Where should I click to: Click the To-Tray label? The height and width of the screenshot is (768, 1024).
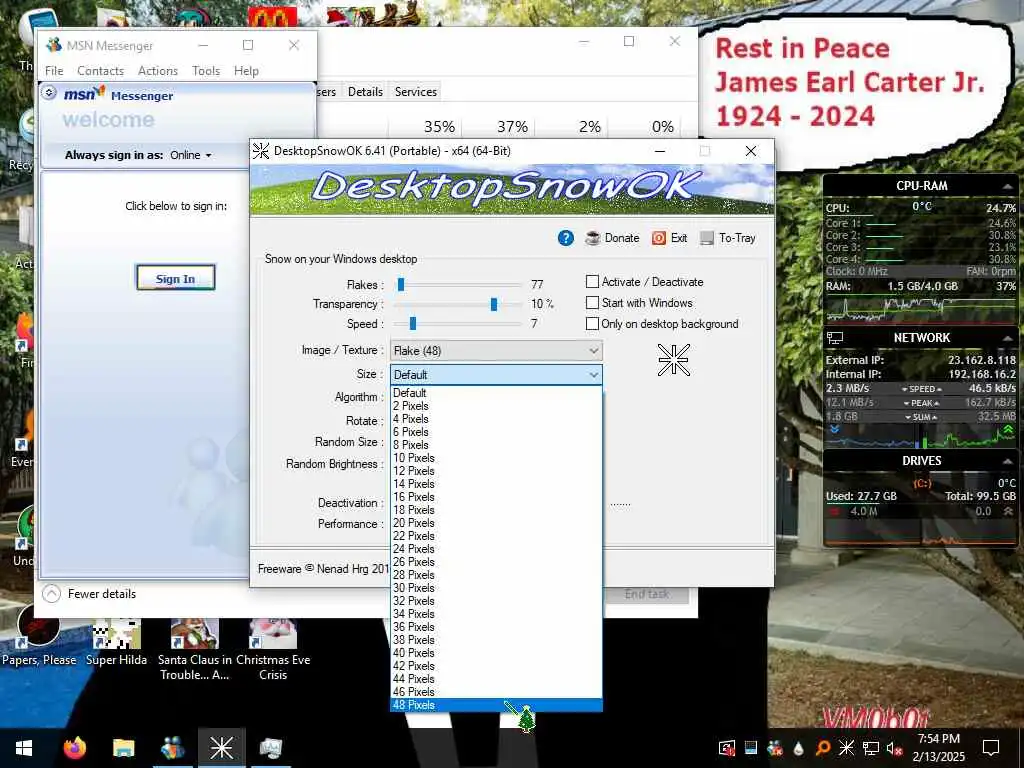pyautogui.click(x=737, y=238)
